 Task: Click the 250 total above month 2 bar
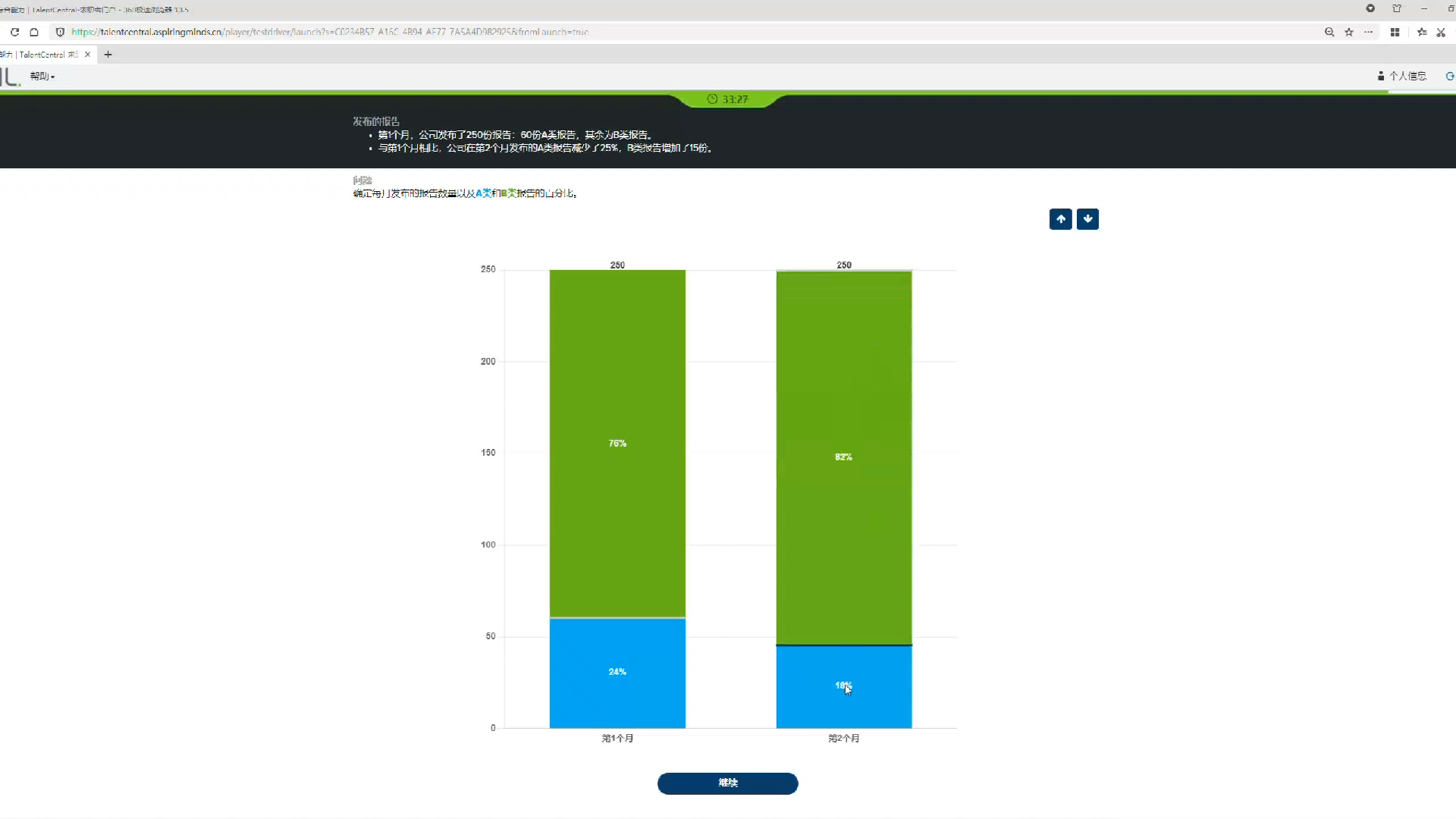coord(844,265)
